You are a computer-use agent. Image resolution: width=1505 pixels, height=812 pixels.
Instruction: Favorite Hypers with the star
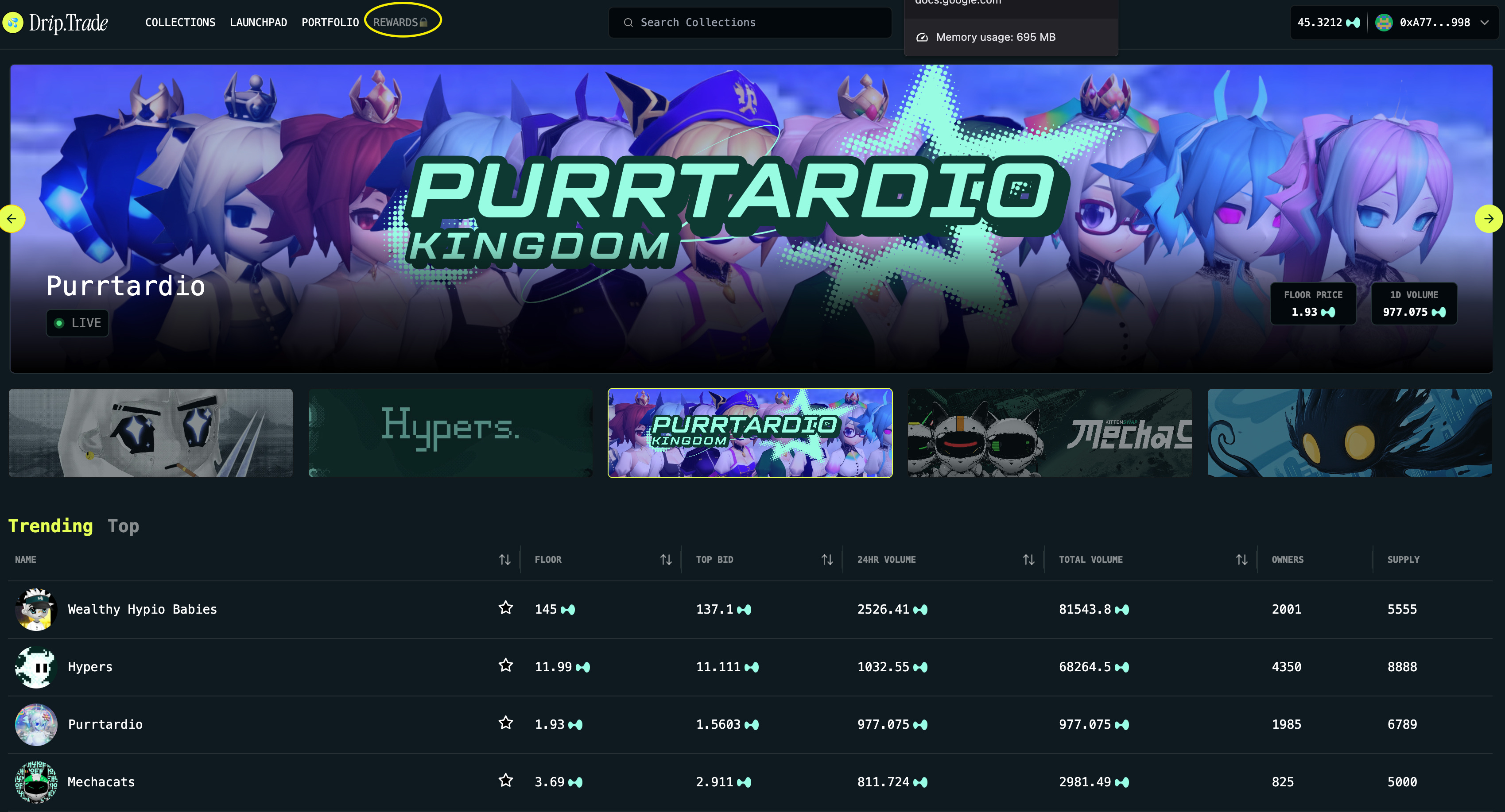tap(506, 665)
